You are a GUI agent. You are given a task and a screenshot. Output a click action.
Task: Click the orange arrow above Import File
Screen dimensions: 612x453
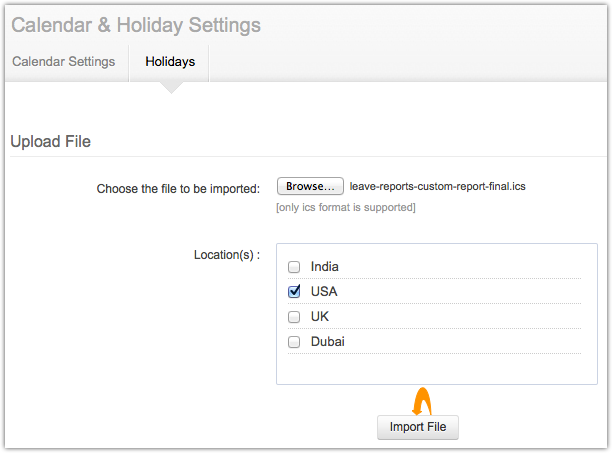point(422,401)
